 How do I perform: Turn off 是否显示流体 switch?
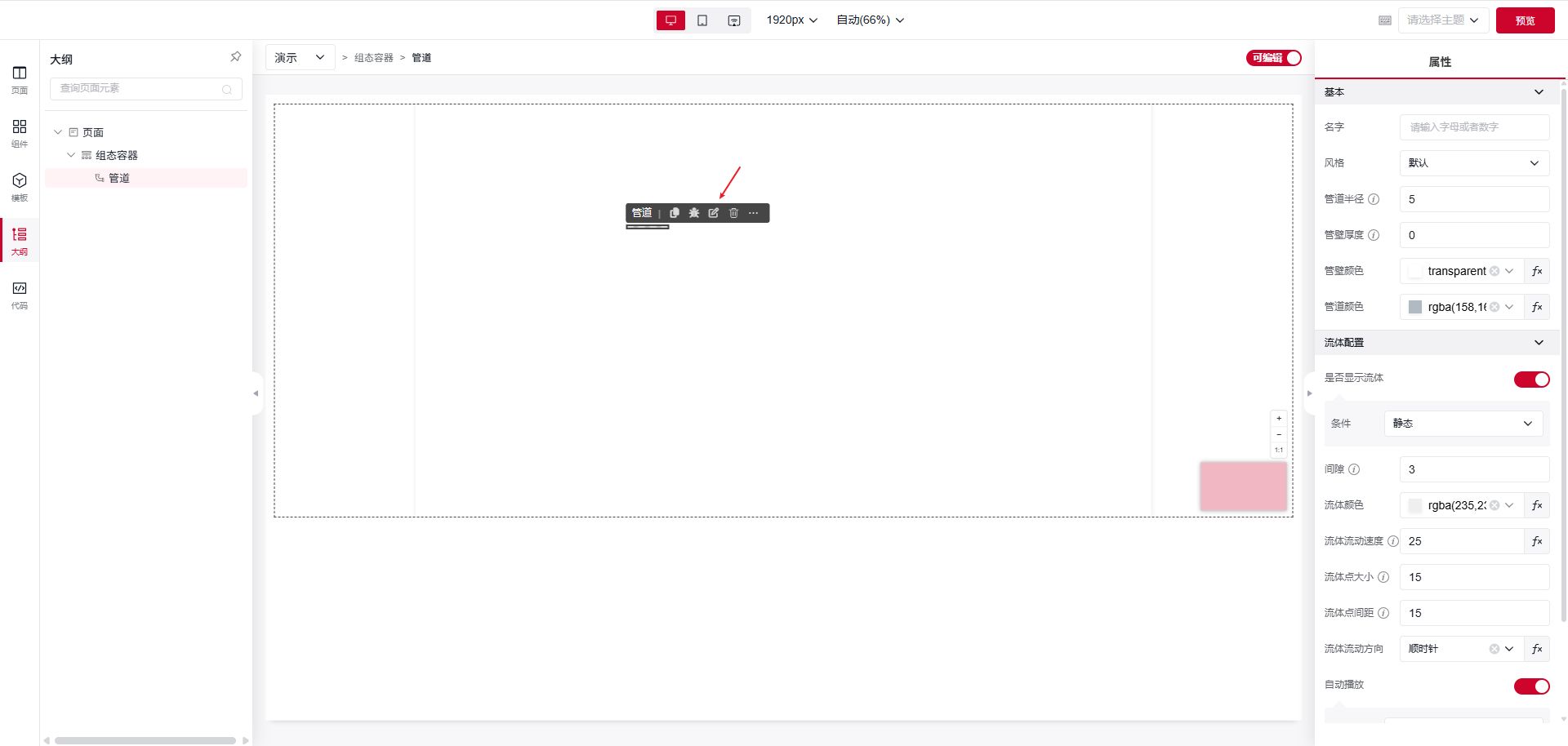click(x=1531, y=380)
